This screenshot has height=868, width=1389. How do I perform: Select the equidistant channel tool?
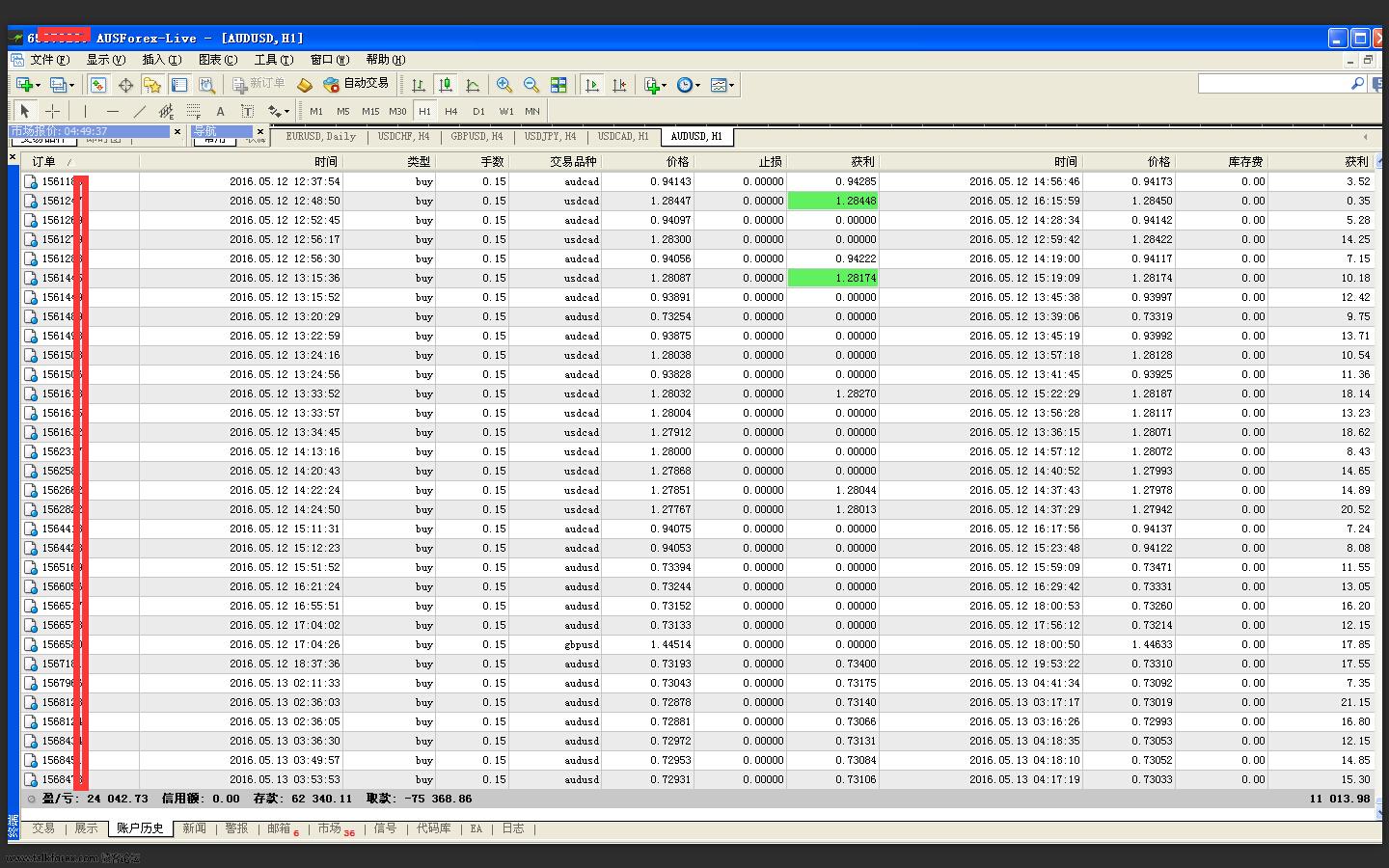pyautogui.click(x=166, y=111)
